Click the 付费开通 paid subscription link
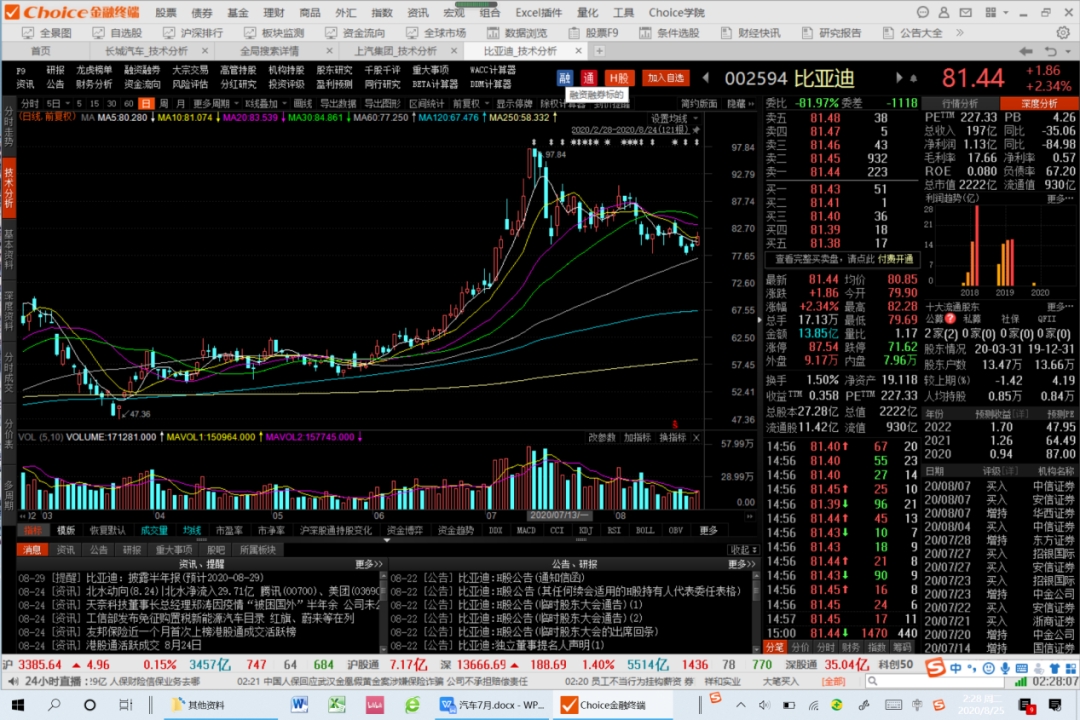This screenshot has height=720, width=1080. click(895, 259)
